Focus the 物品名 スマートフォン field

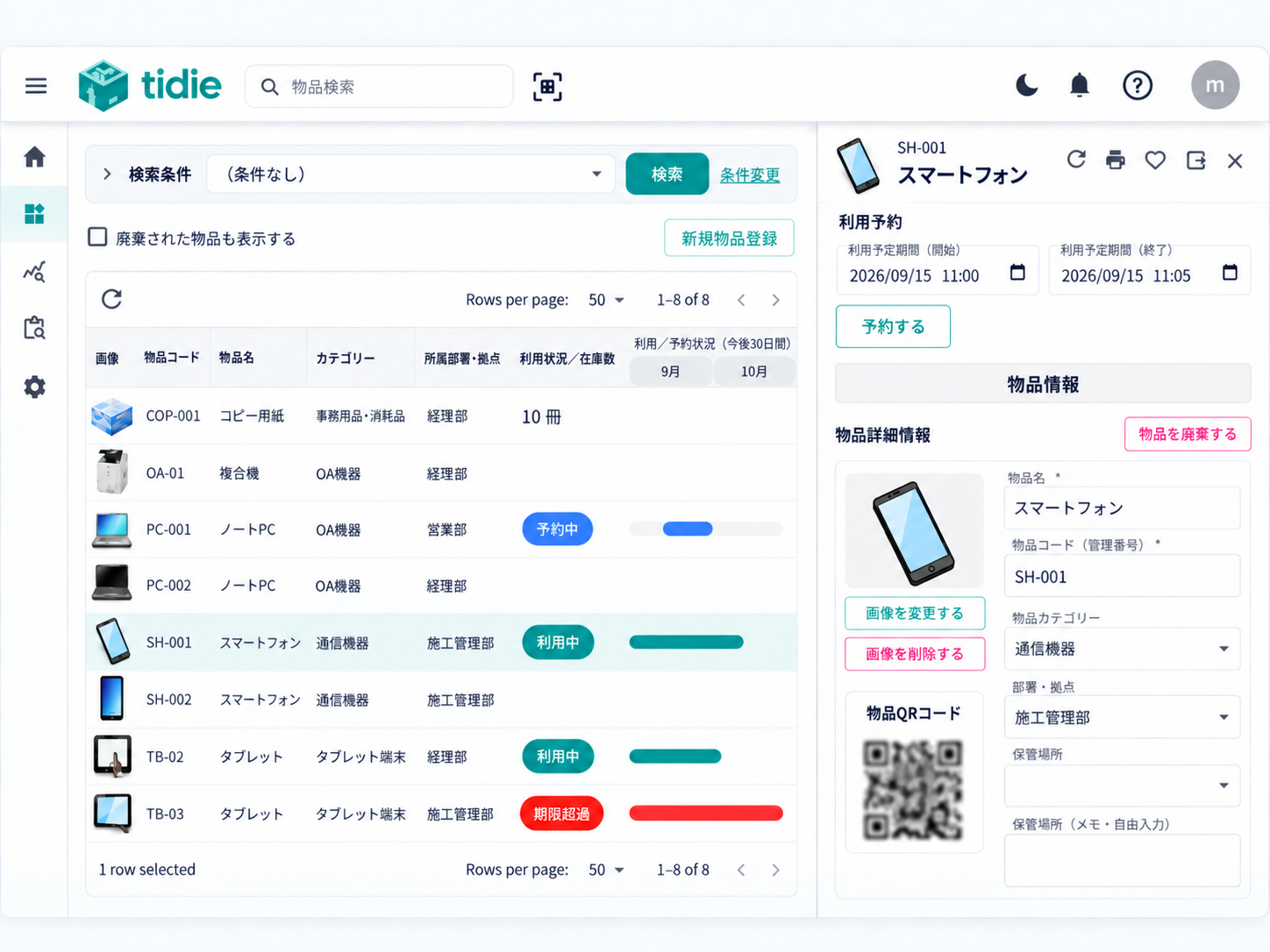1122,508
